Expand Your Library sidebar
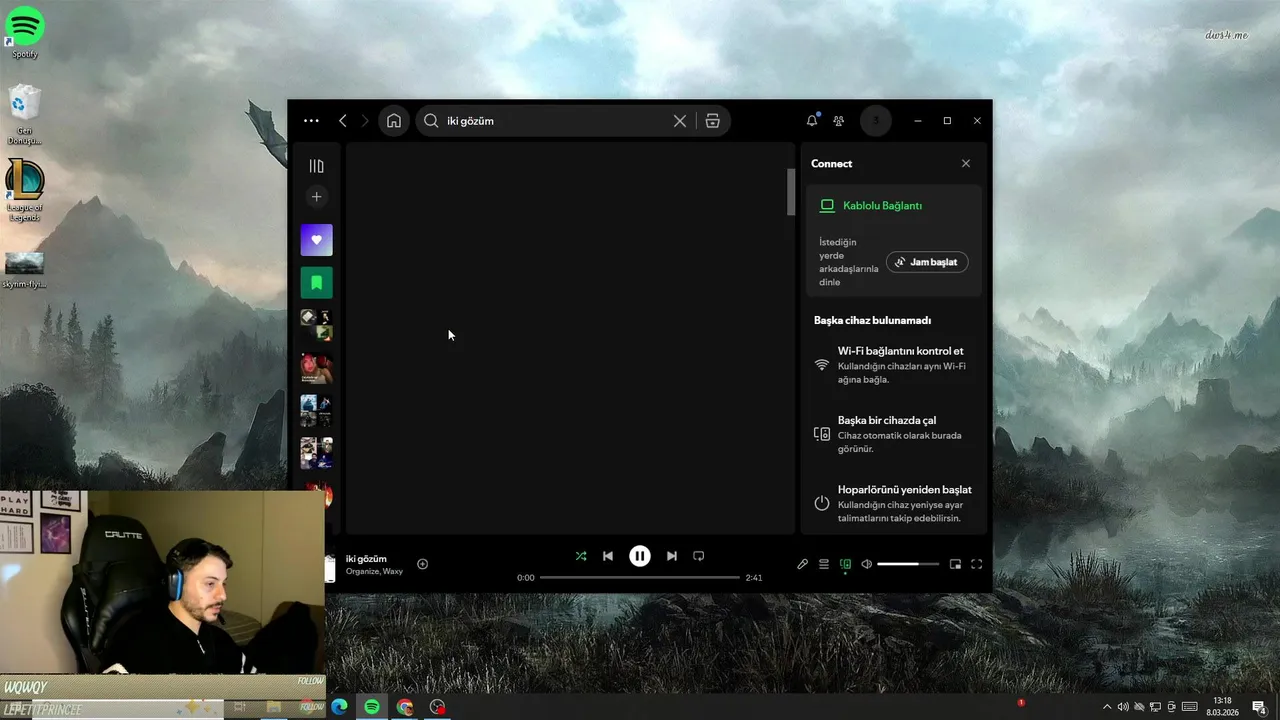 (x=317, y=166)
